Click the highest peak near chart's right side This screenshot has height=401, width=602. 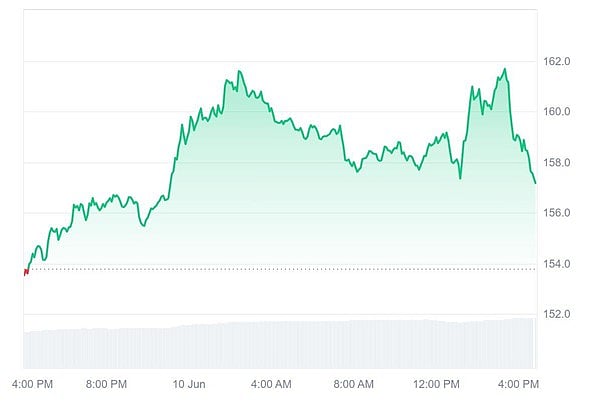[506, 69]
